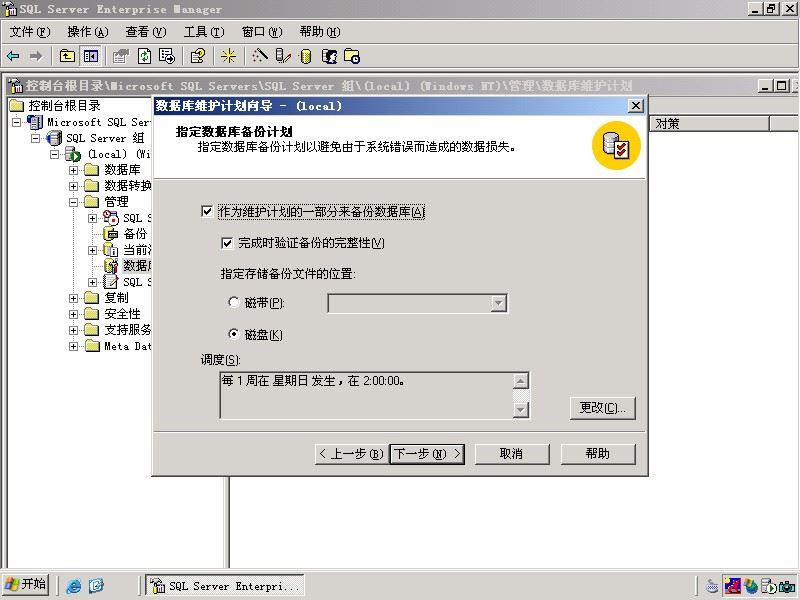Click the Back arrow toolbar icon
The width and height of the screenshot is (800, 600).
click(13, 56)
